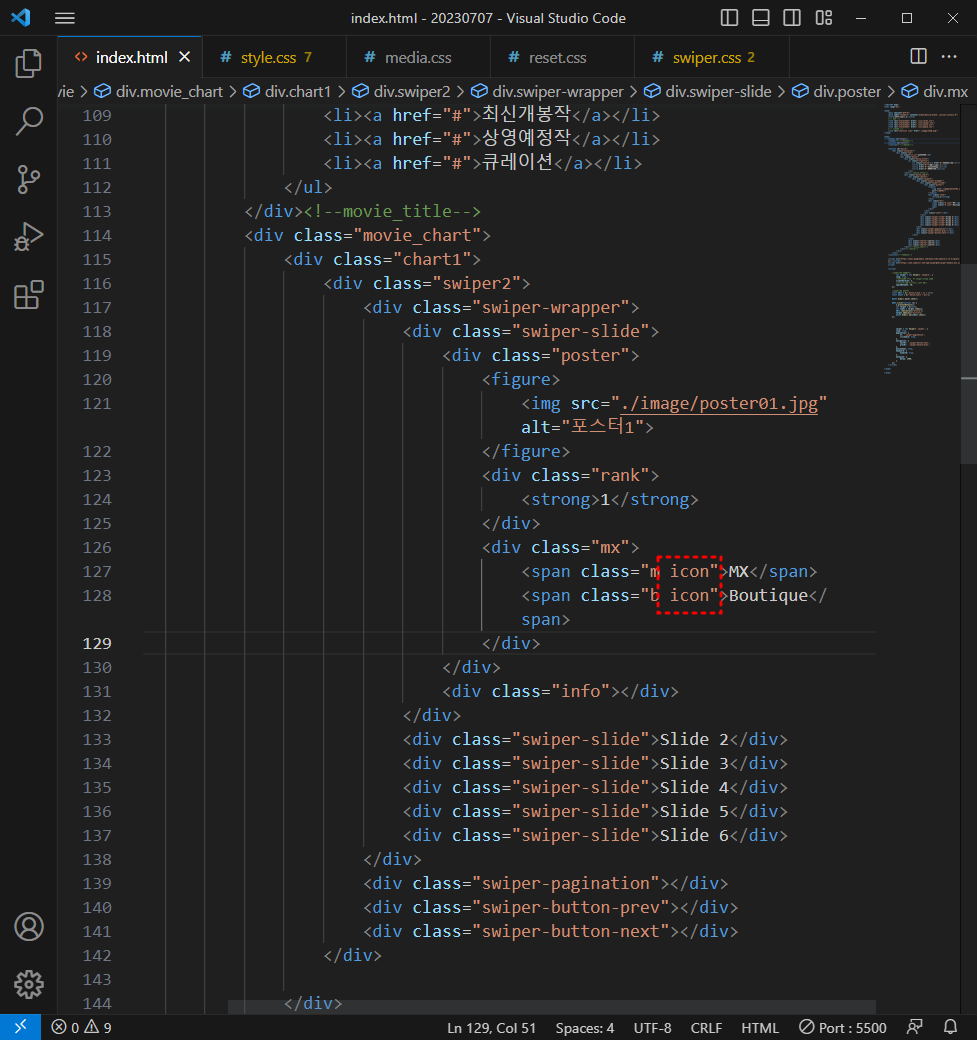Click the poster01.jpg image path link
This screenshot has height=1040, width=977.
[x=719, y=403]
